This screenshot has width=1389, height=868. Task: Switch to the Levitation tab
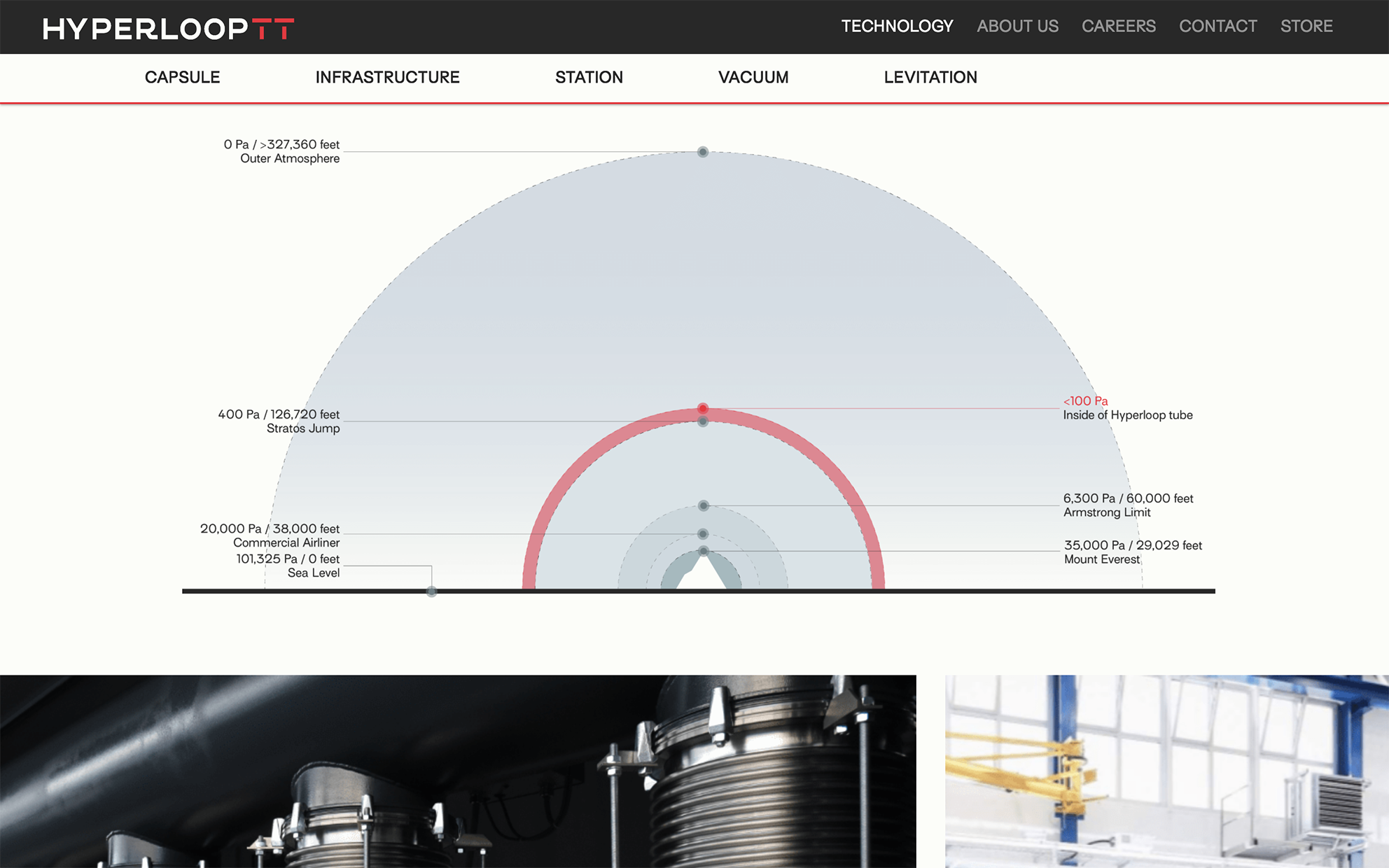[930, 78]
